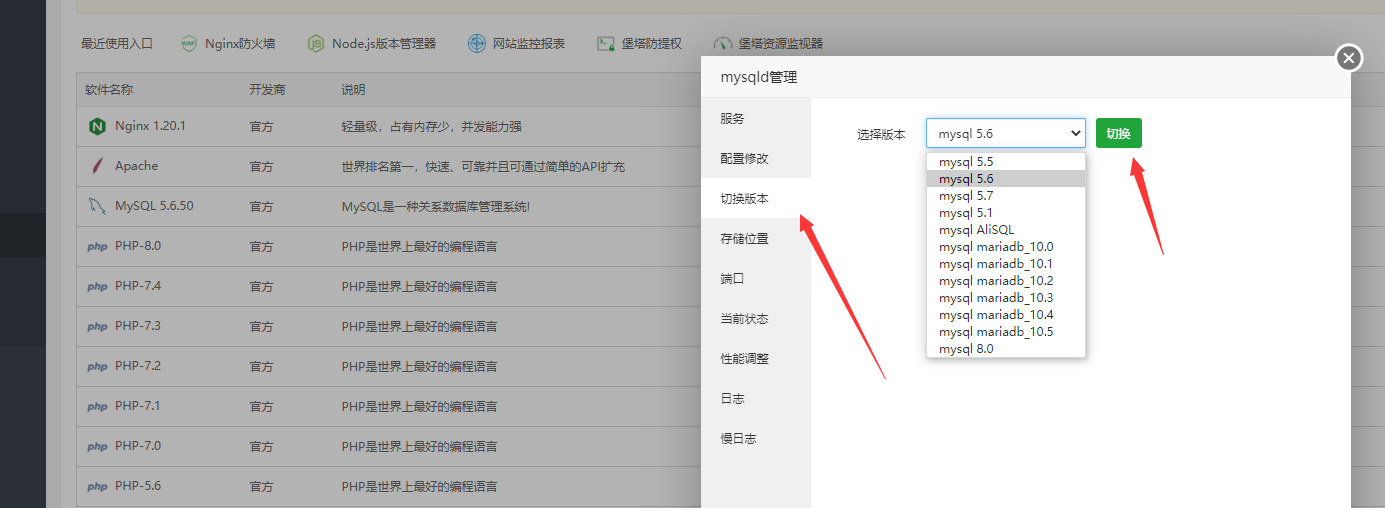1385x508 pixels.
Task: Click the 软件名称 column header
Action: coord(109,90)
